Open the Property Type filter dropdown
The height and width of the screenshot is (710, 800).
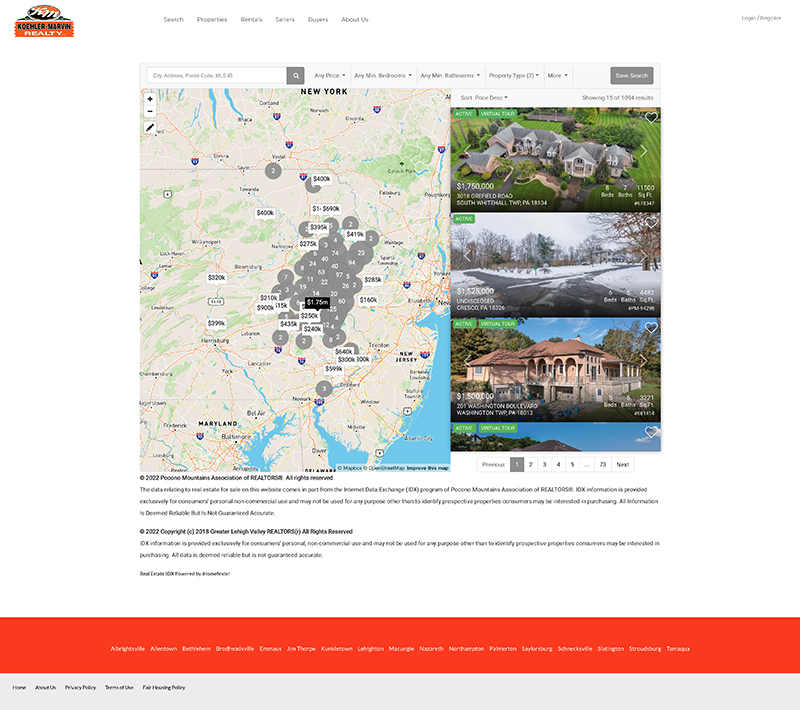pos(511,75)
